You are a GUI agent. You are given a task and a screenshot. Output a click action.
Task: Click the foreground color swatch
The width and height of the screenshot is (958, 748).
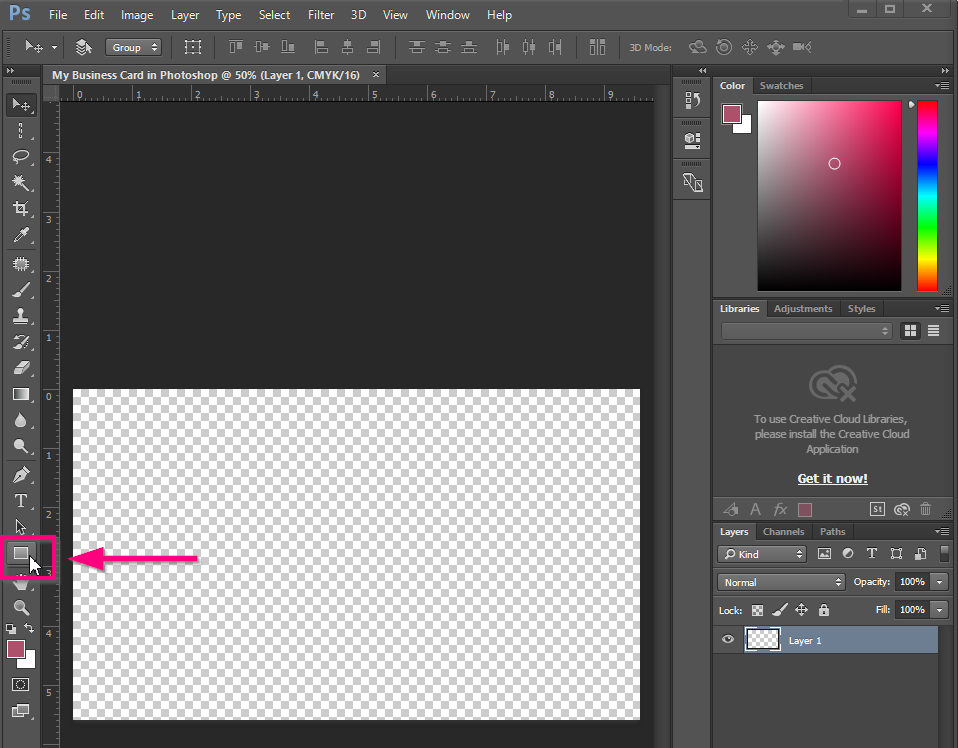point(16,649)
